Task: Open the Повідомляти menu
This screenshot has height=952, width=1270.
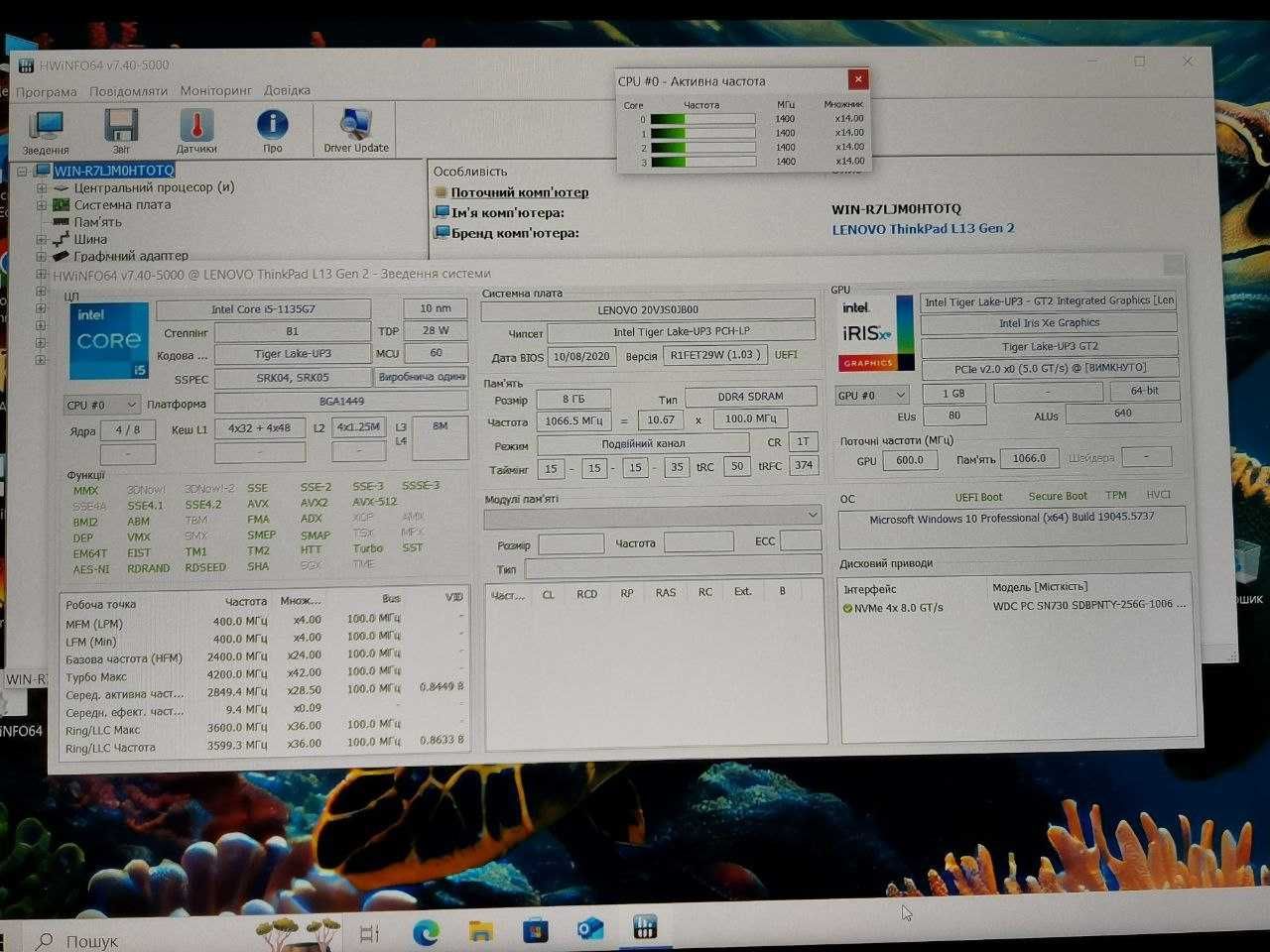Action: point(128,90)
